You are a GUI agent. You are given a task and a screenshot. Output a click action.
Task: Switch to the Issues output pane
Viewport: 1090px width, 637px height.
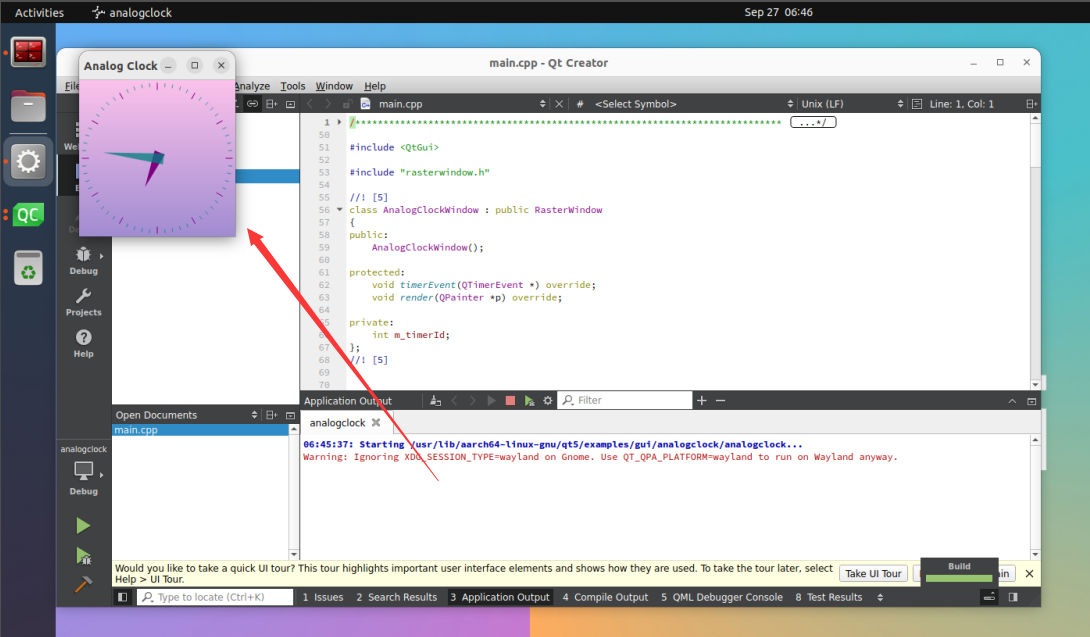[x=323, y=597]
